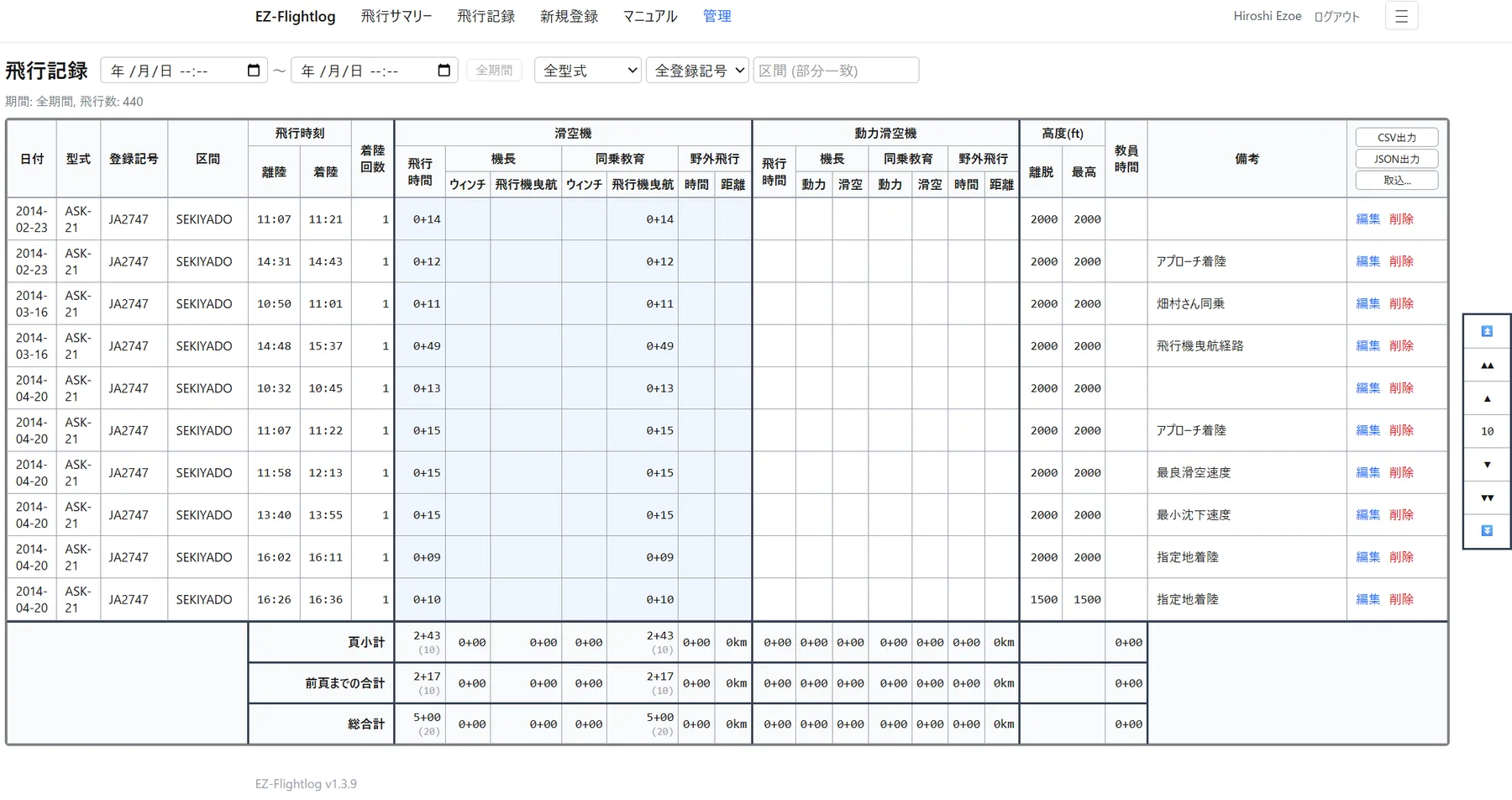Screen dimensions: 1512x800
Task: Click the 滑空機 group header
Action: coord(573,134)
